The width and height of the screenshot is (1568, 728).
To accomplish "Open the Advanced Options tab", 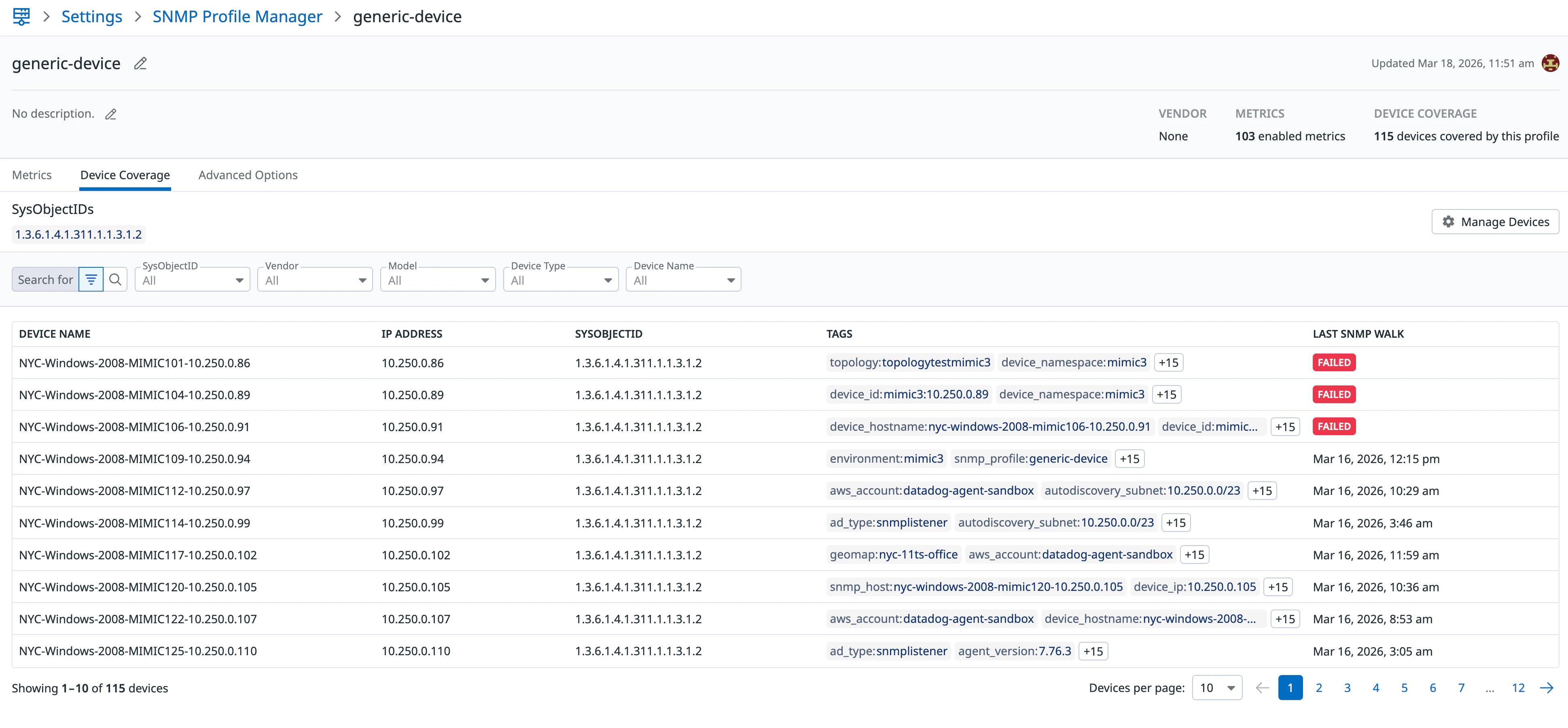I will click(x=248, y=175).
